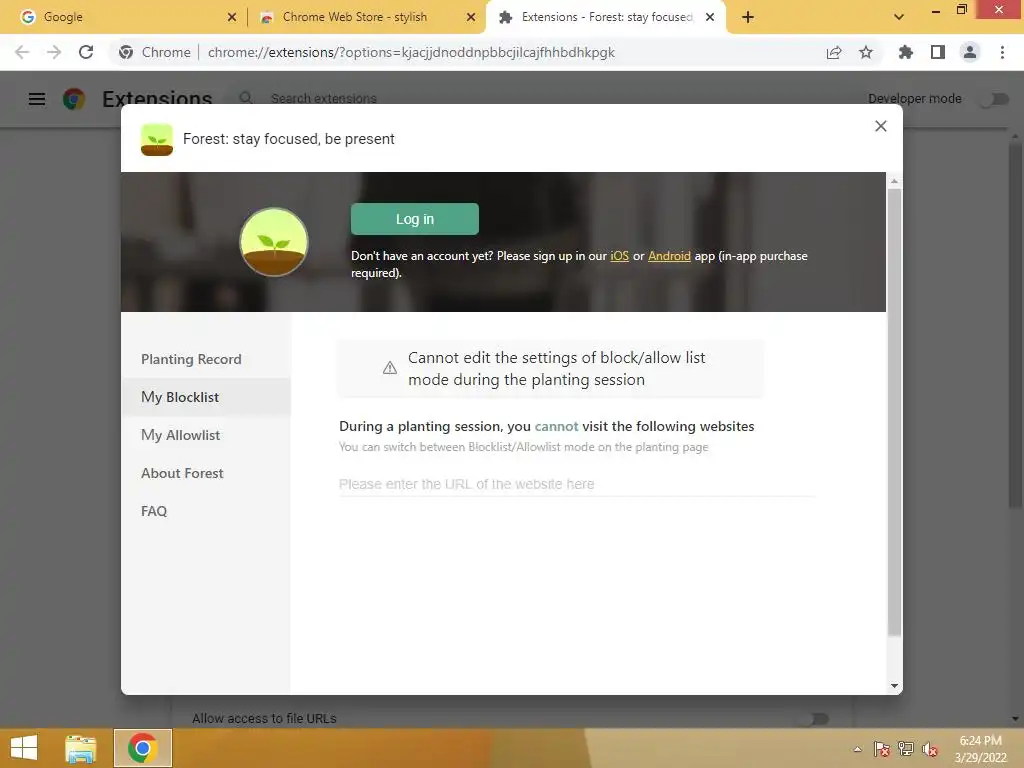Click the large Forest logo in banner

(274, 242)
